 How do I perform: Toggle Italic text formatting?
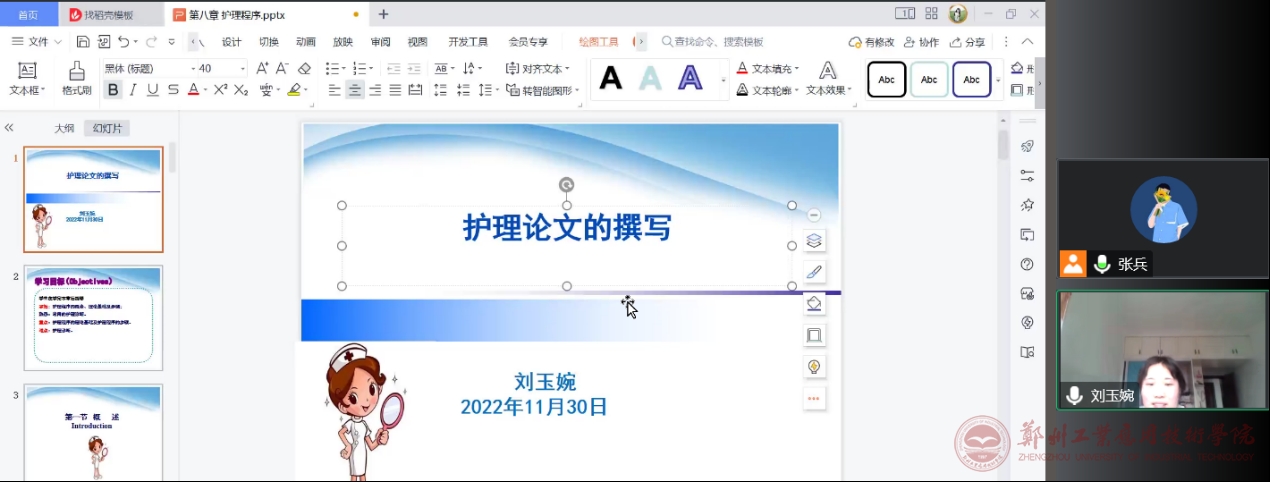coord(133,90)
